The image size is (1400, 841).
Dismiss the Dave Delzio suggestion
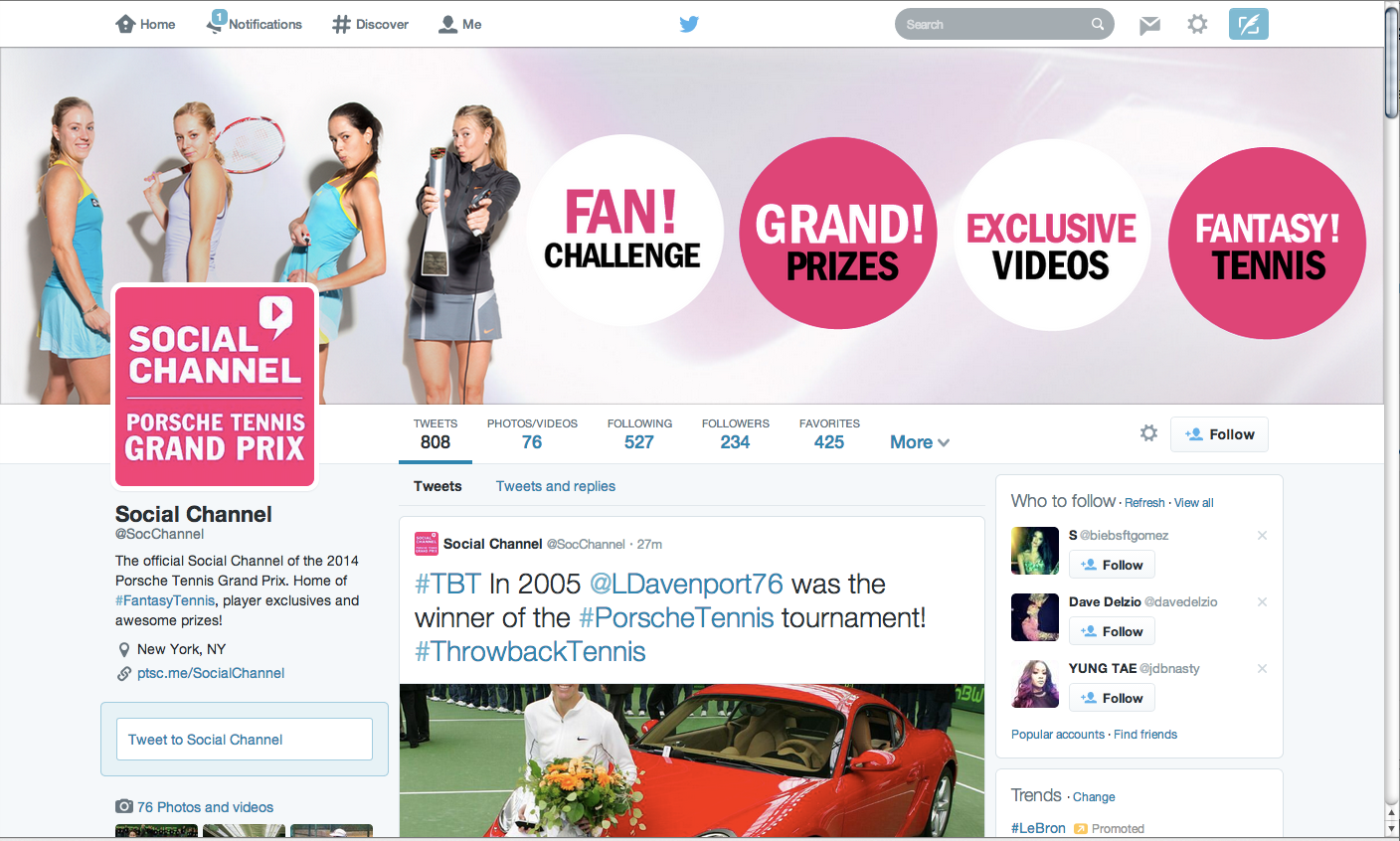click(x=1262, y=602)
